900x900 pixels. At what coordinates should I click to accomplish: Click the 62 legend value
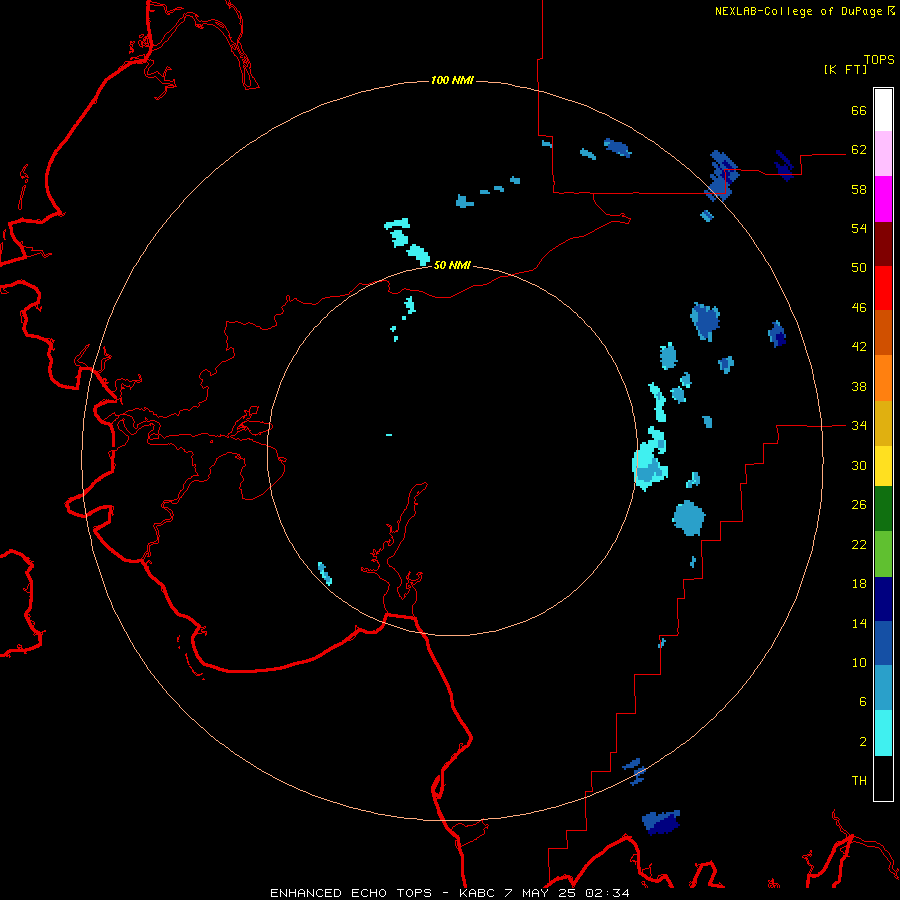coord(859,149)
